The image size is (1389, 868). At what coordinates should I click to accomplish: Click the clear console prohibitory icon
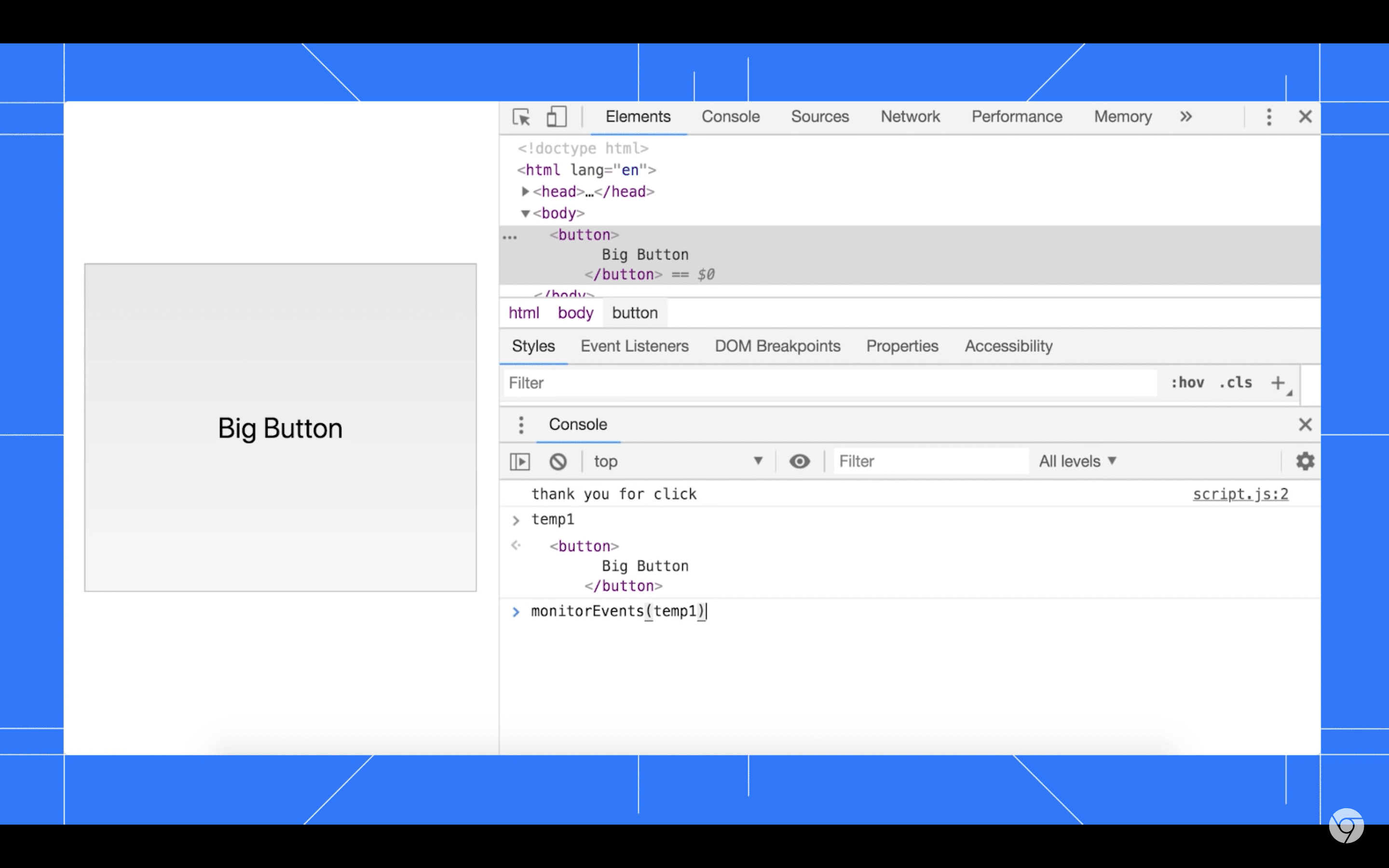[x=558, y=461]
